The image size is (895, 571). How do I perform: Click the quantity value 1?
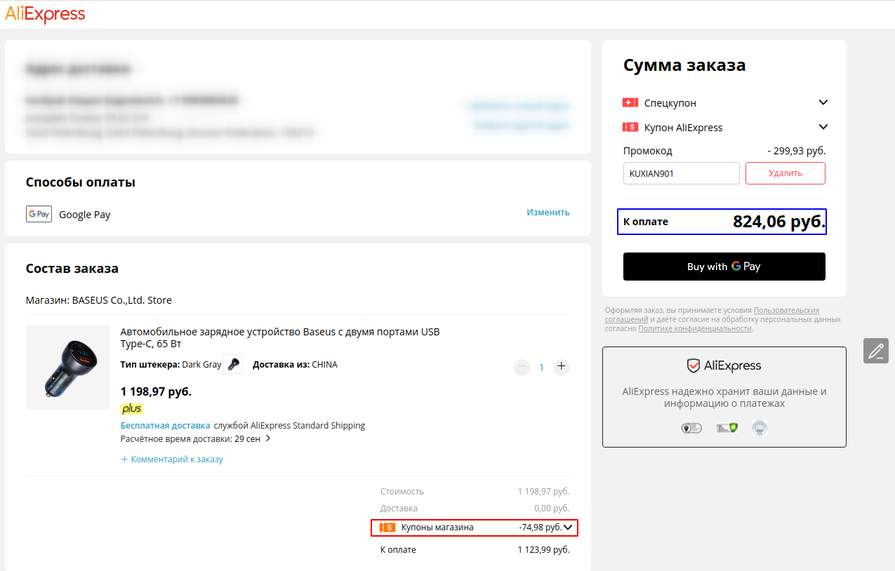(x=542, y=367)
